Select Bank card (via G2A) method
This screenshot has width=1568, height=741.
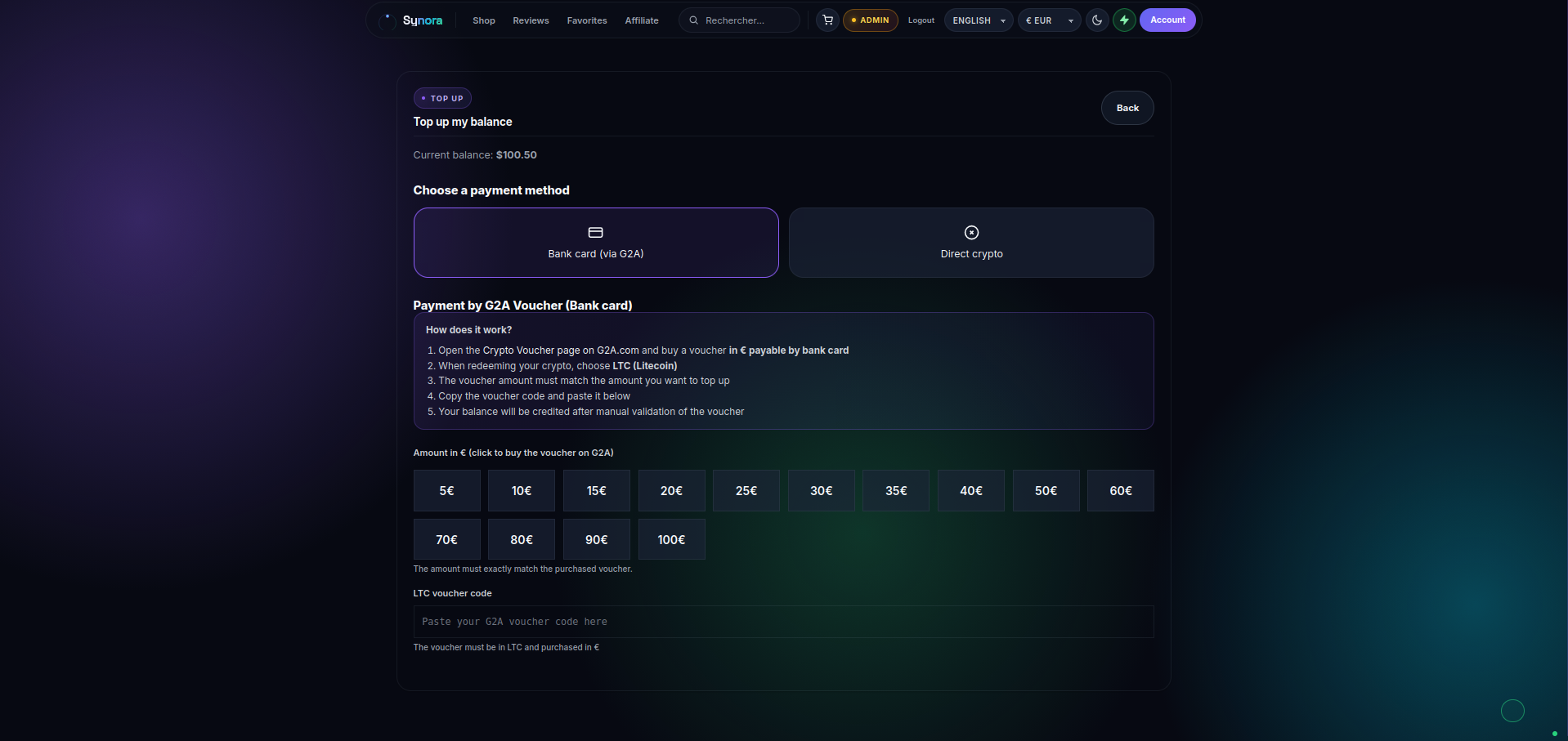coord(596,243)
